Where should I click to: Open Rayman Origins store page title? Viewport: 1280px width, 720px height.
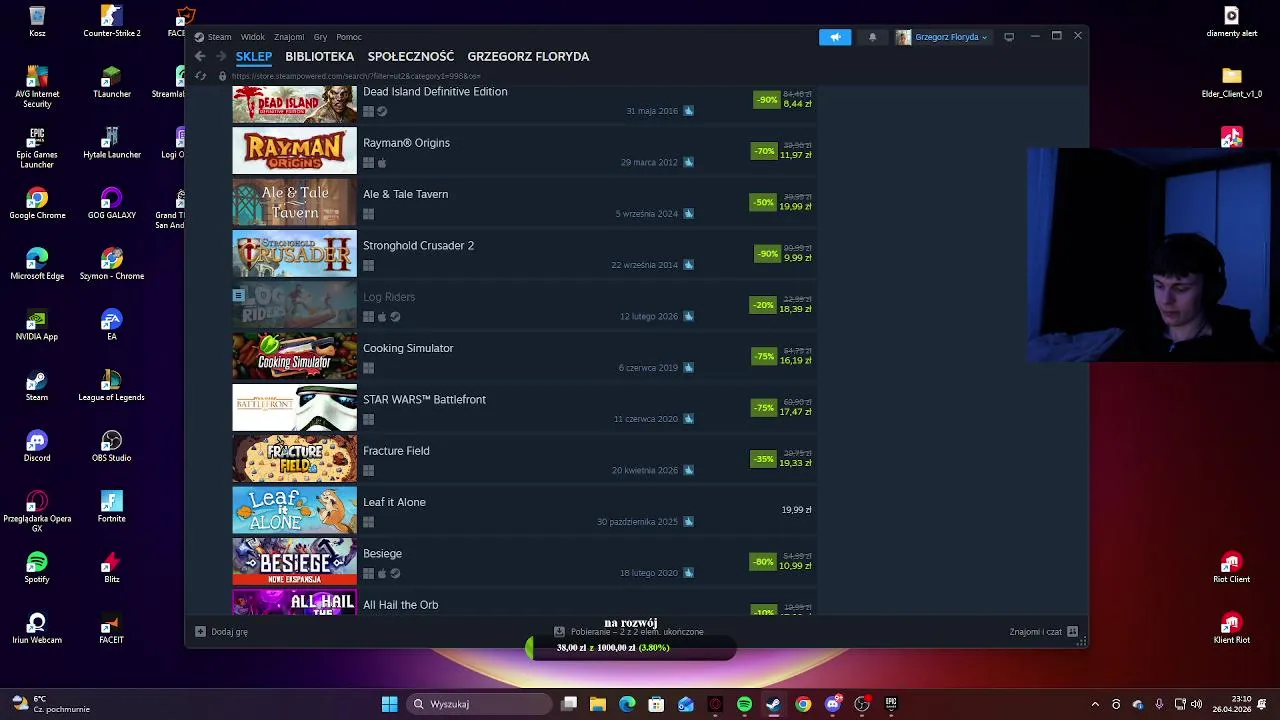406,143
